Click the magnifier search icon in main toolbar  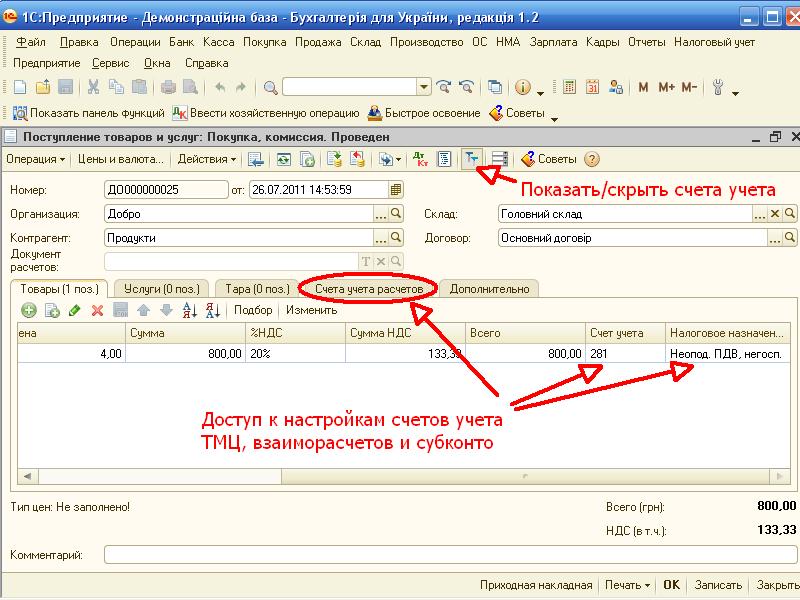270,88
